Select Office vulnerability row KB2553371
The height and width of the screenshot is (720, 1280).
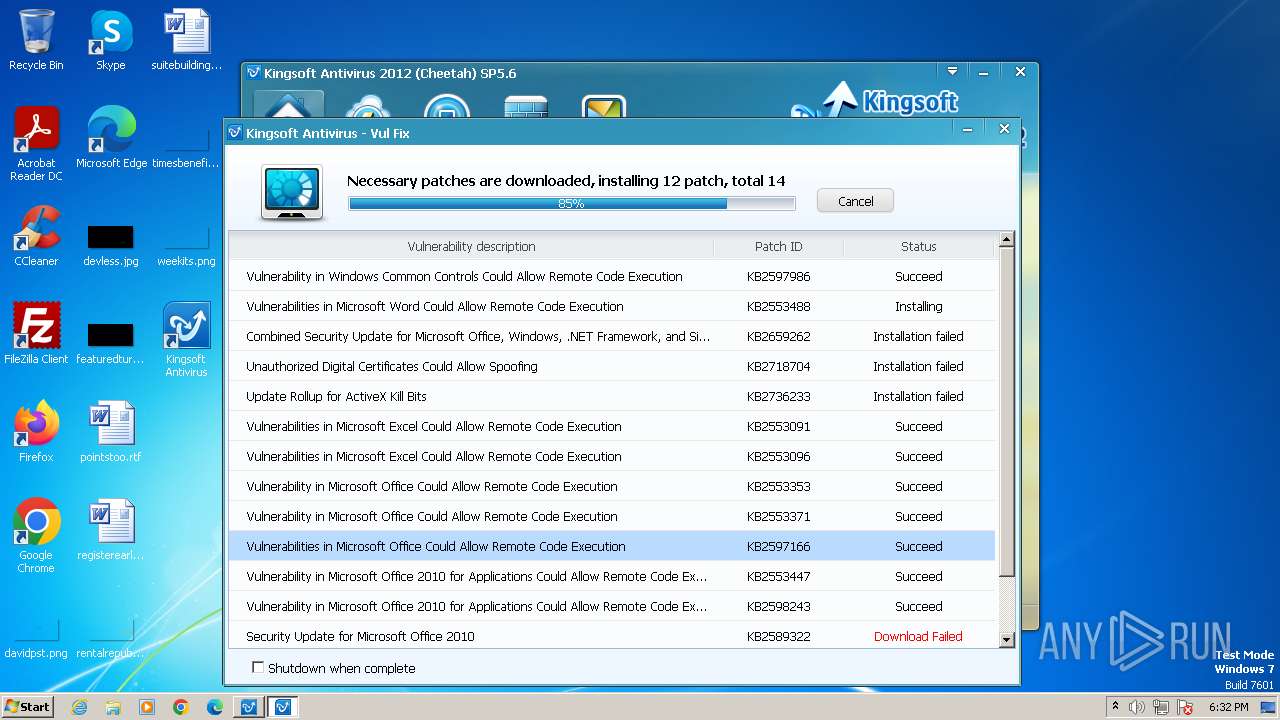click(x=612, y=516)
